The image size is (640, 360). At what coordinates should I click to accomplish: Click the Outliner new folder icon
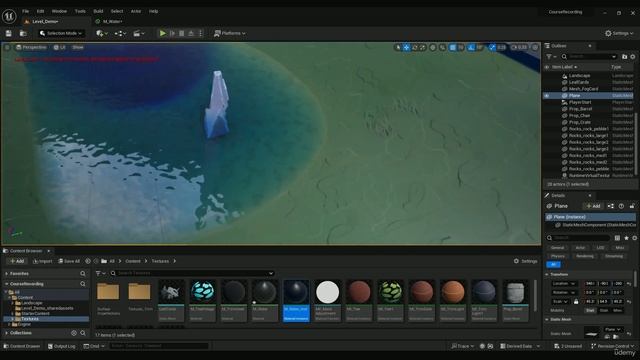[624, 56]
